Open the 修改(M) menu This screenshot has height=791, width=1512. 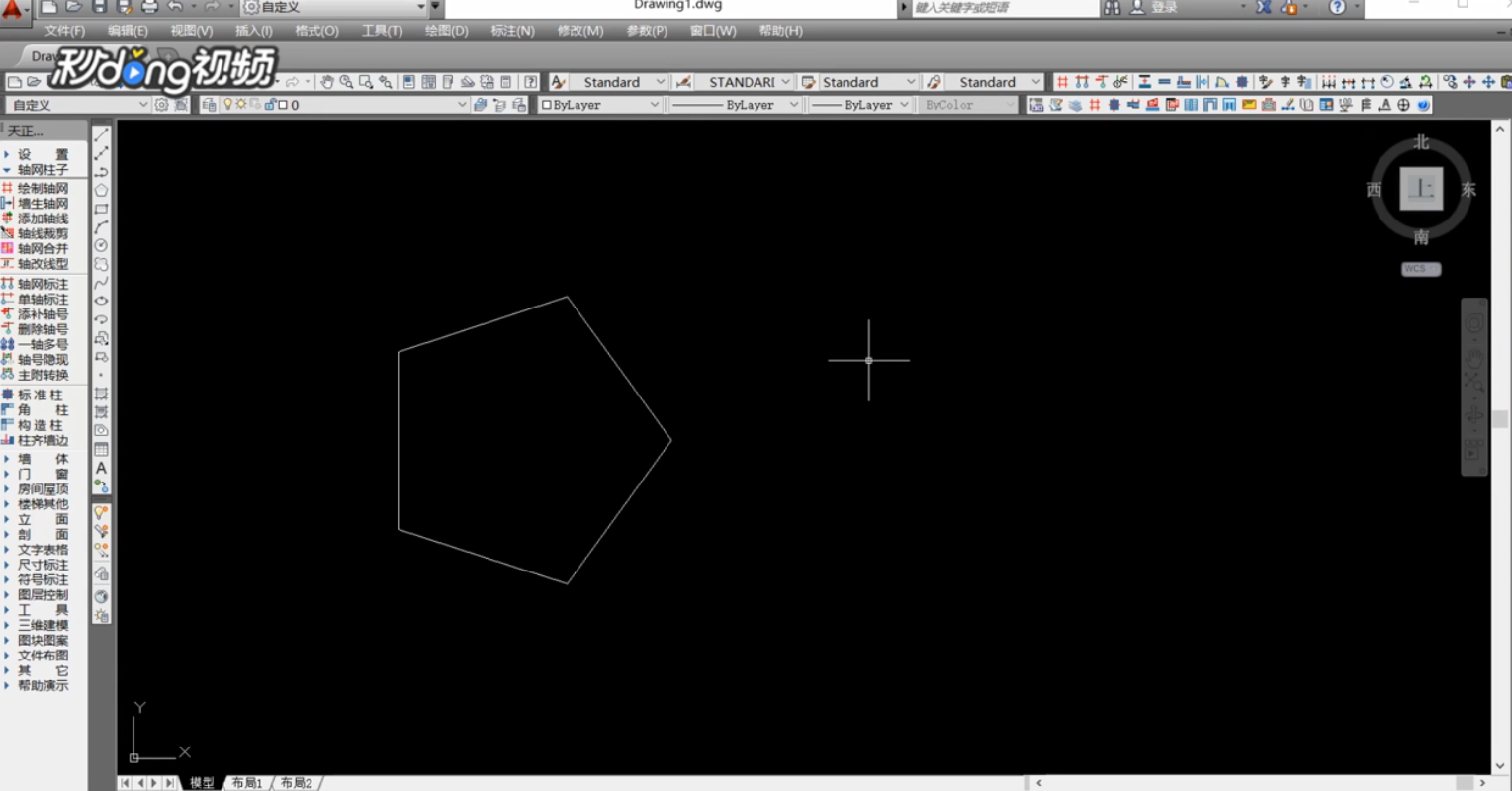tap(580, 31)
